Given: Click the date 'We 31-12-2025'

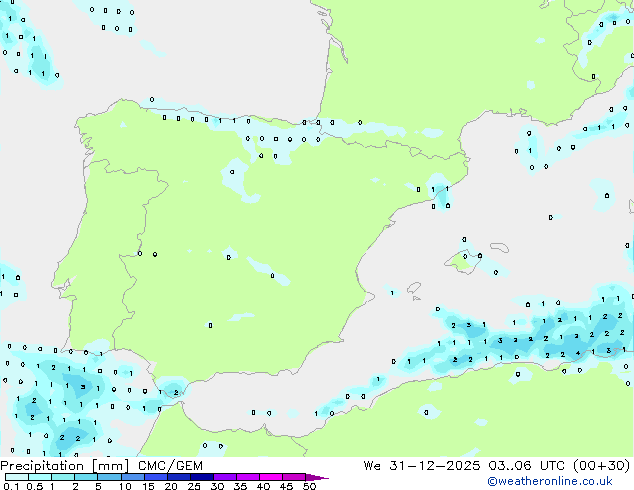Looking at the screenshot, I should tap(422, 466).
